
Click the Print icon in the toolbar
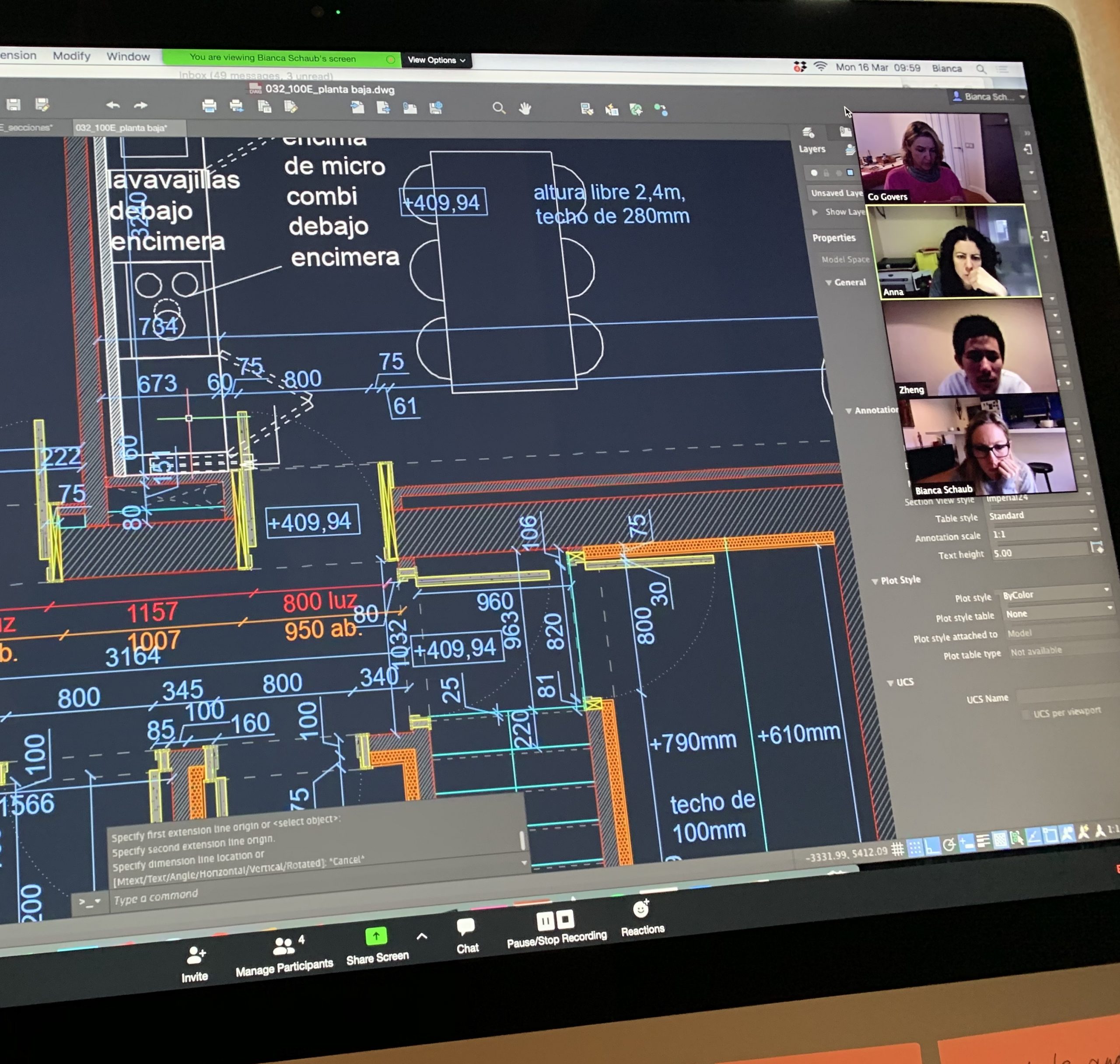tap(209, 105)
